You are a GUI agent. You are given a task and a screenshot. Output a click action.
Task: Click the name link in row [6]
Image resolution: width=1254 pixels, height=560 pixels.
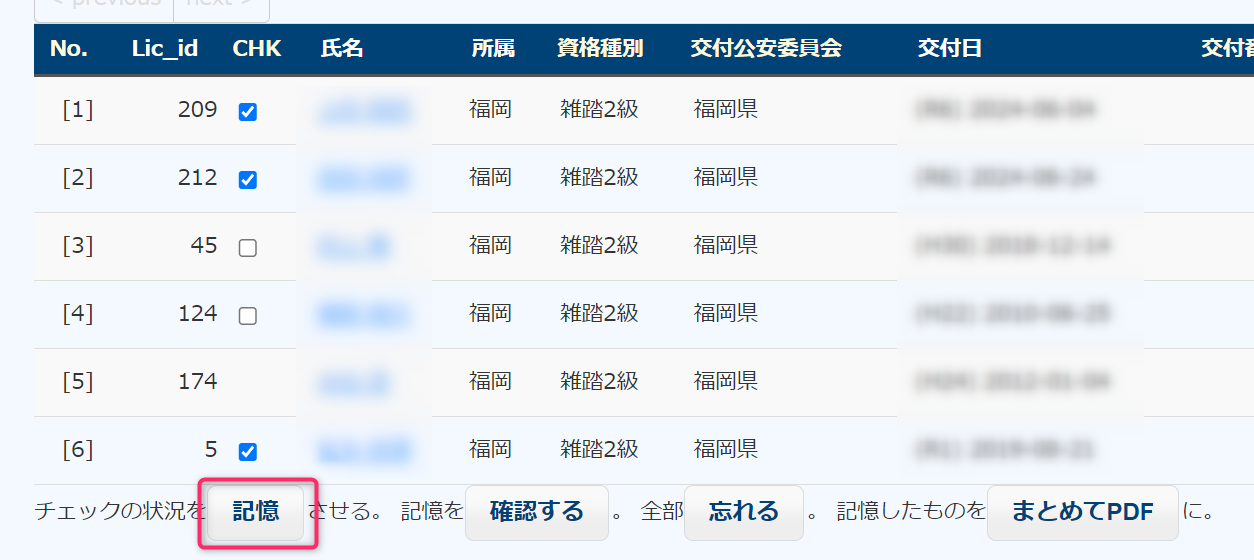(x=364, y=451)
